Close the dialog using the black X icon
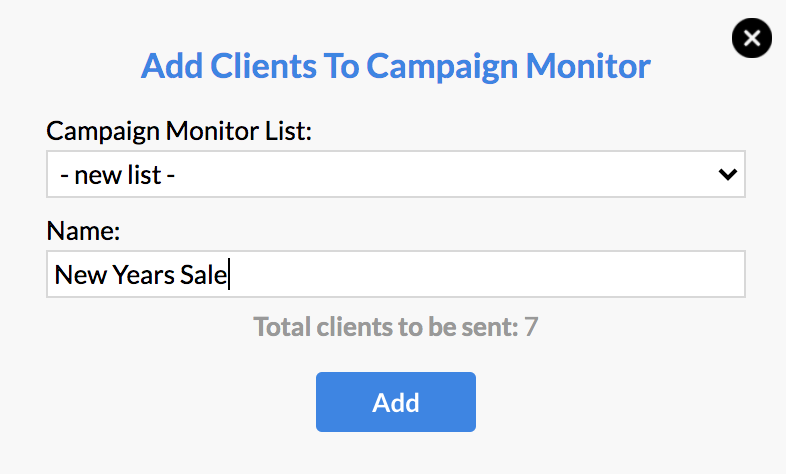 point(751,38)
